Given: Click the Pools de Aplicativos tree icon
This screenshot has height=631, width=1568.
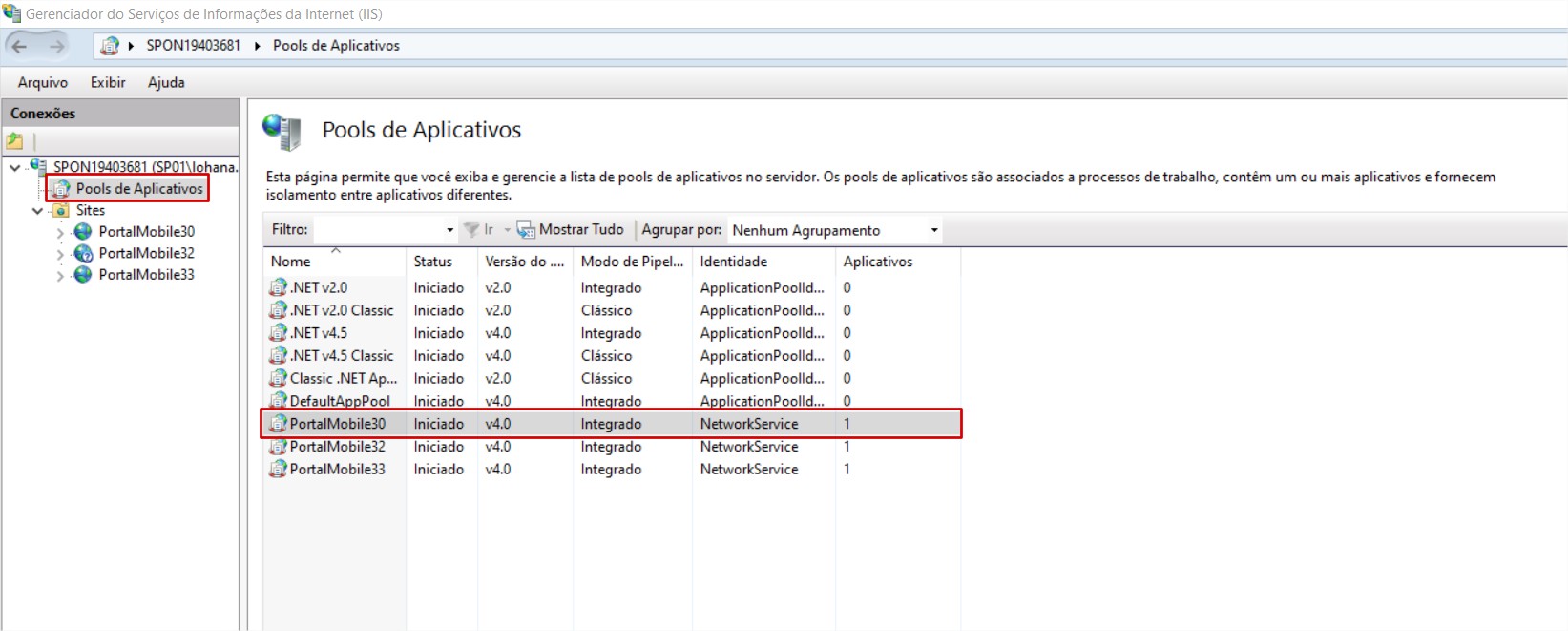Looking at the screenshot, I should [x=62, y=189].
